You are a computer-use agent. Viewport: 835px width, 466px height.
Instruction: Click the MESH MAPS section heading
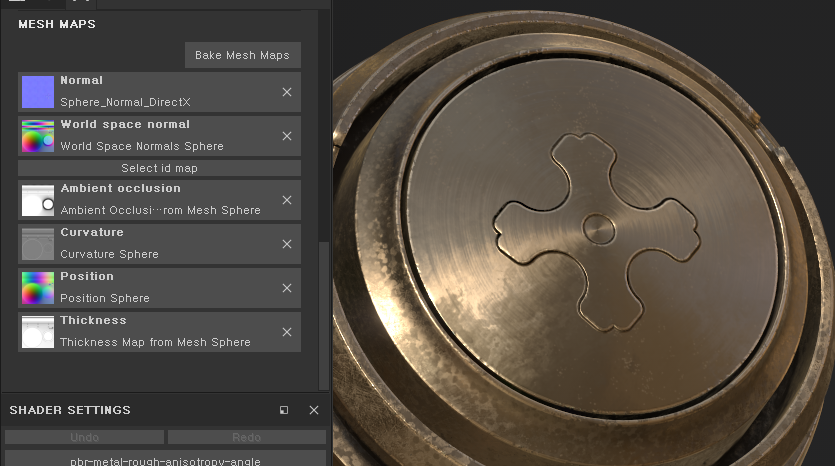(57, 24)
